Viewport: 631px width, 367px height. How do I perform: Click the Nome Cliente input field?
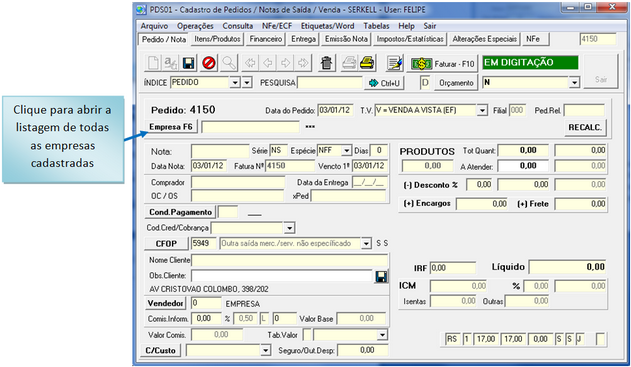tap(289, 260)
